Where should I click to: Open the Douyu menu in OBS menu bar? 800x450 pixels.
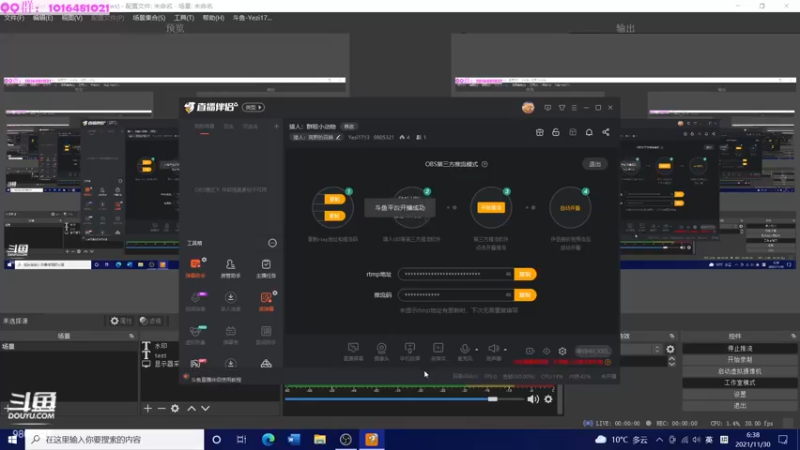[x=252, y=18]
